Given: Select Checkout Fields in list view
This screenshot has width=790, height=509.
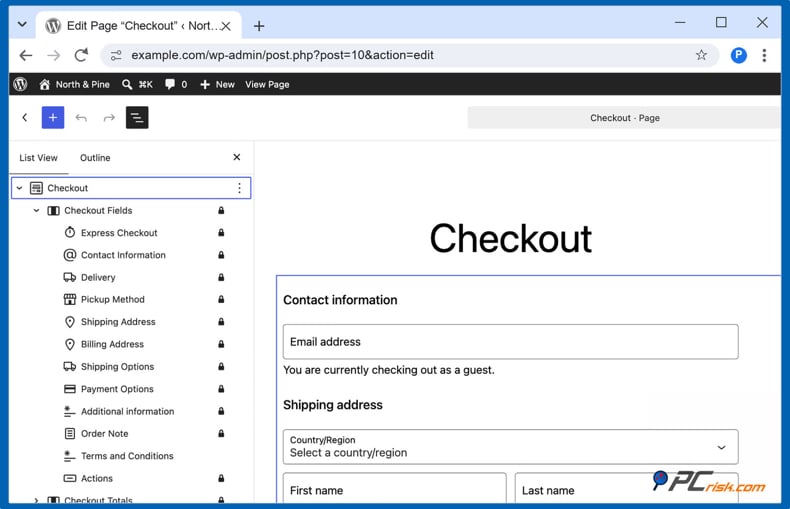Looking at the screenshot, I should click(98, 211).
